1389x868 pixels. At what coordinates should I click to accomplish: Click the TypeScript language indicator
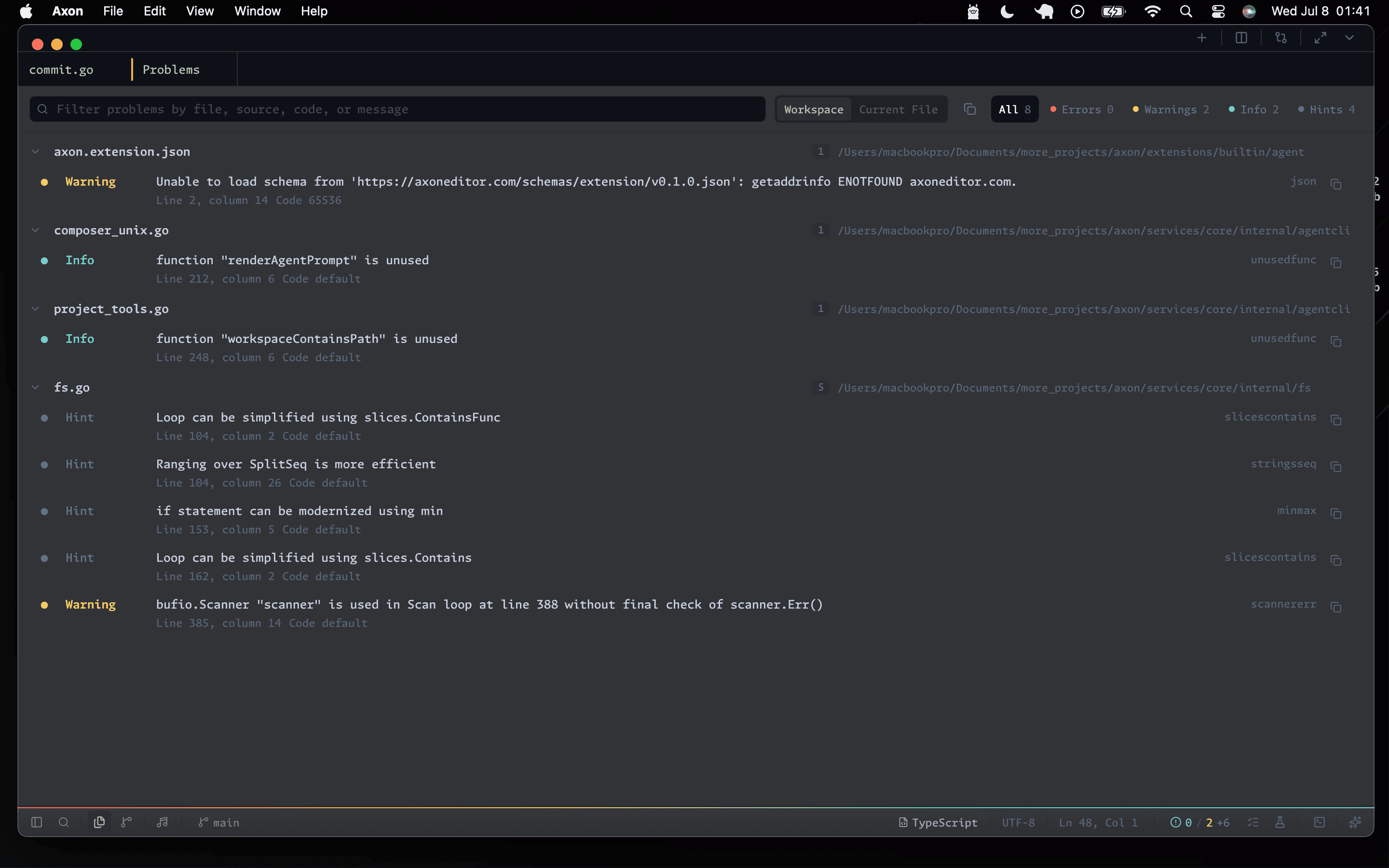938,822
